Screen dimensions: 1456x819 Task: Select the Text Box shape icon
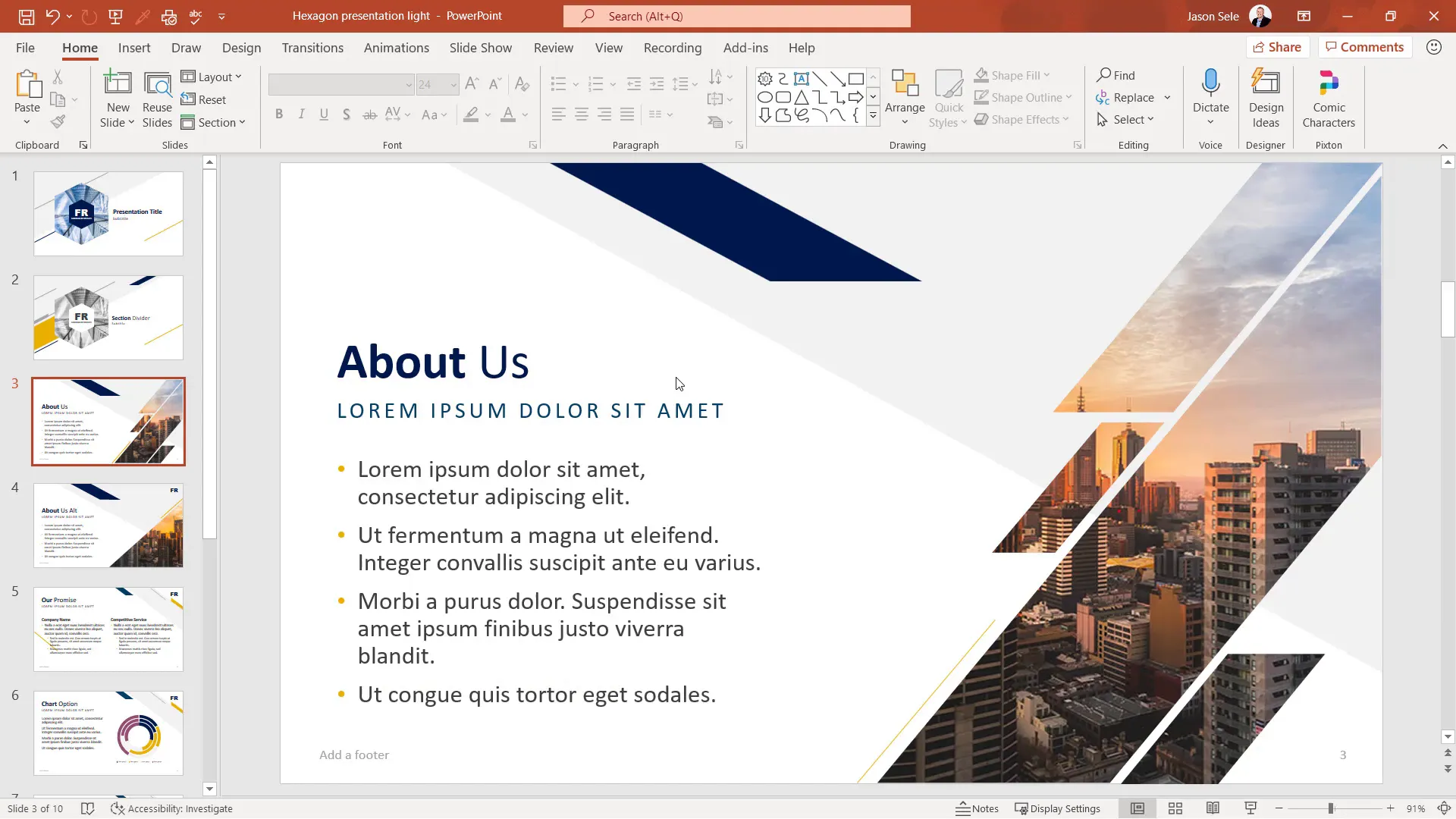pos(802,79)
